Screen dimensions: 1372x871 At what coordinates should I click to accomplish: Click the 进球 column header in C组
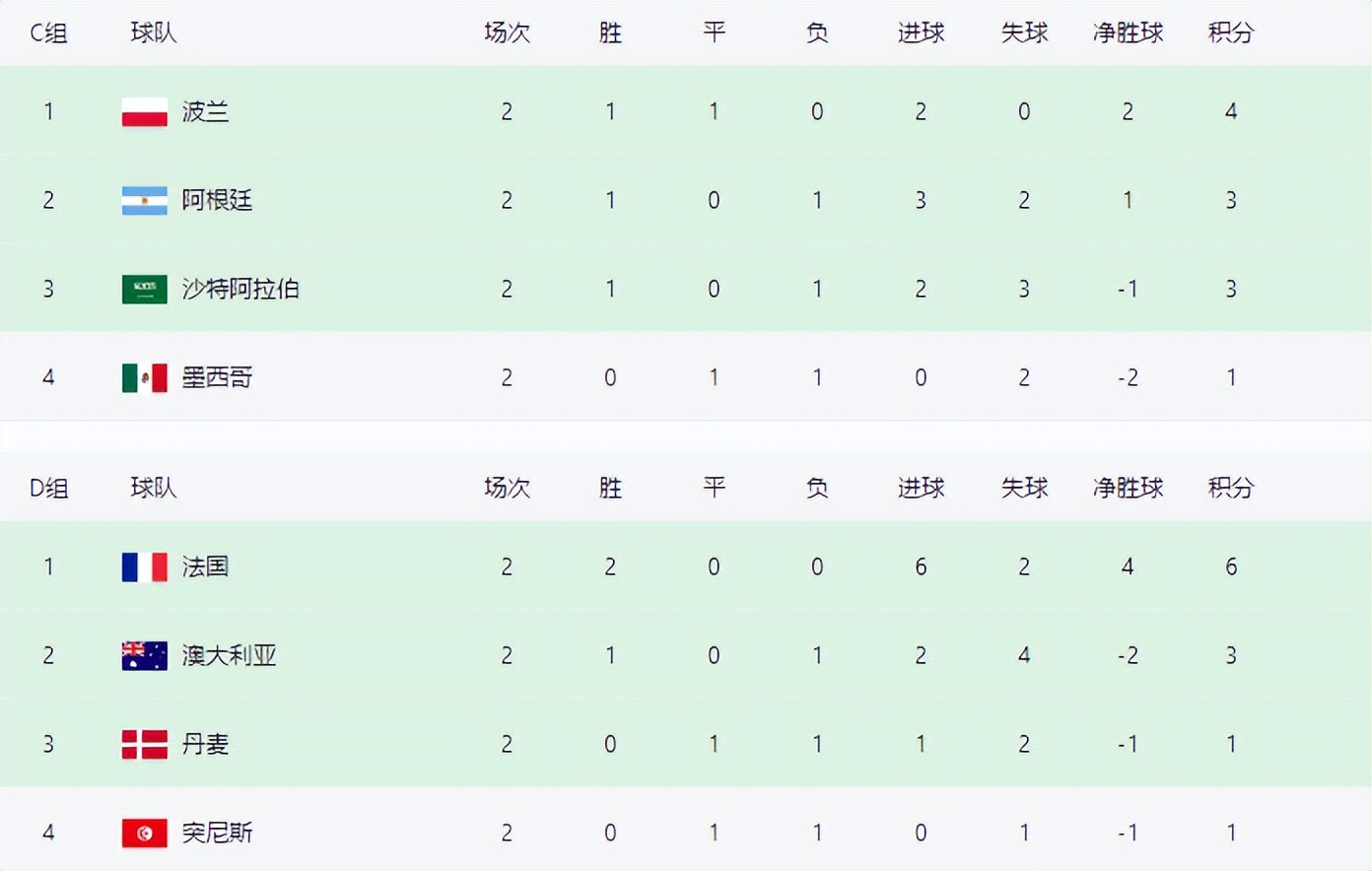tap(921, 33)
